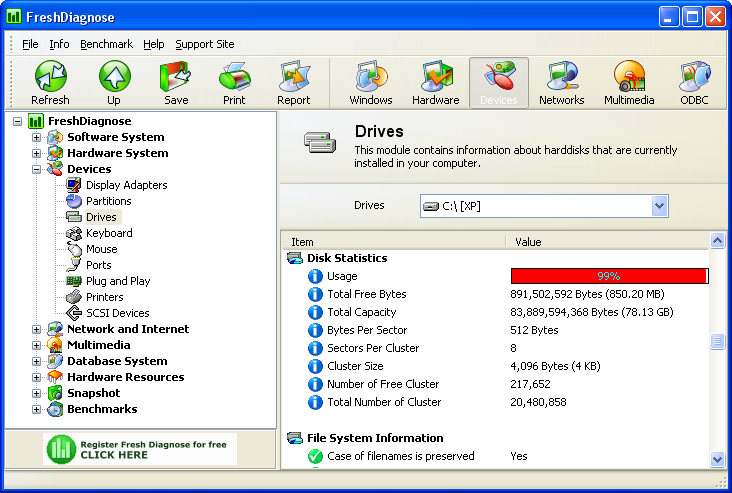This screenshot has width=732, height=493.
Task: Save using the Save toolbar icon
Action: coord(176,76)
